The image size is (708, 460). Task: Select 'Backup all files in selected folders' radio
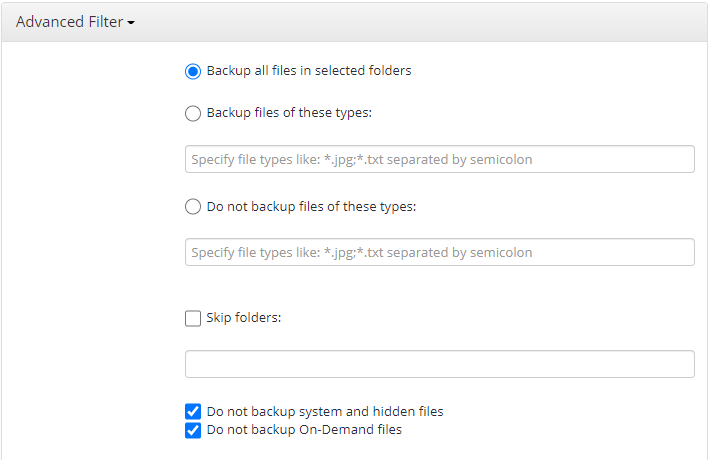(x=193, y=71)
